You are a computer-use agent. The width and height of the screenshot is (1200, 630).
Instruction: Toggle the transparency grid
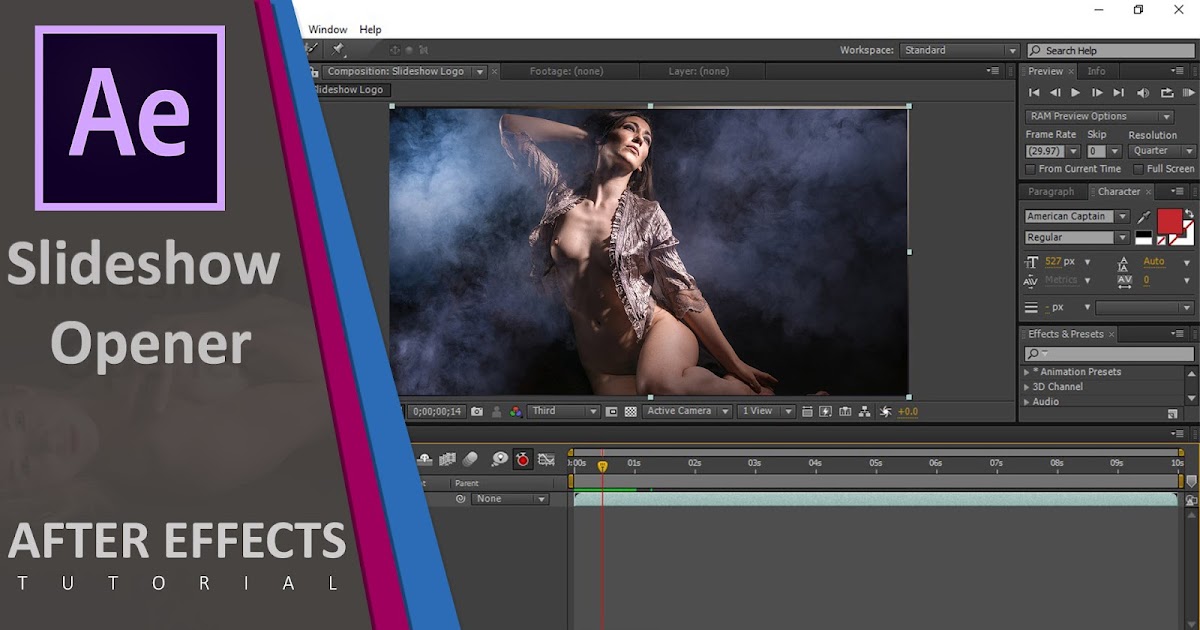(631, 411)
